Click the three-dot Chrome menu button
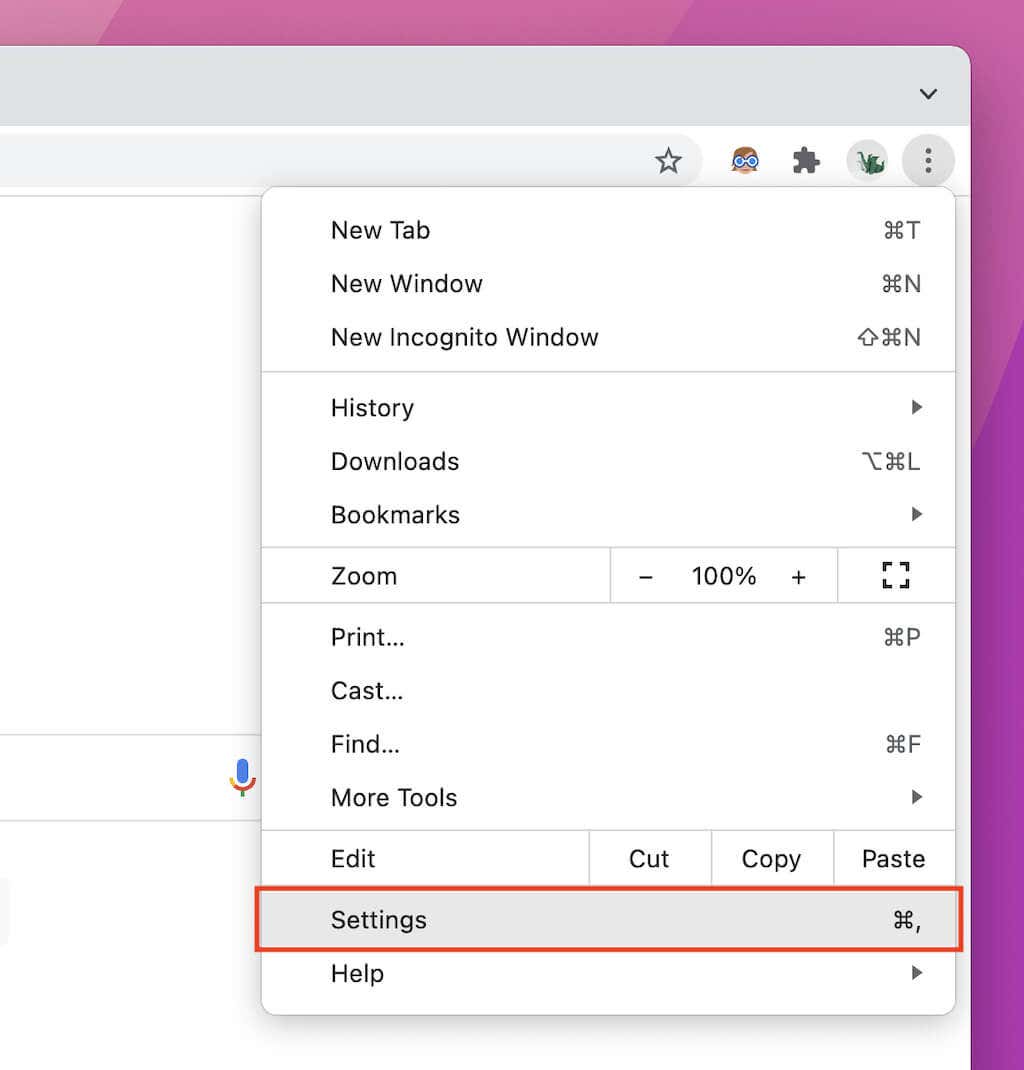The image size is (1024, 1070). tap(928, 160)
